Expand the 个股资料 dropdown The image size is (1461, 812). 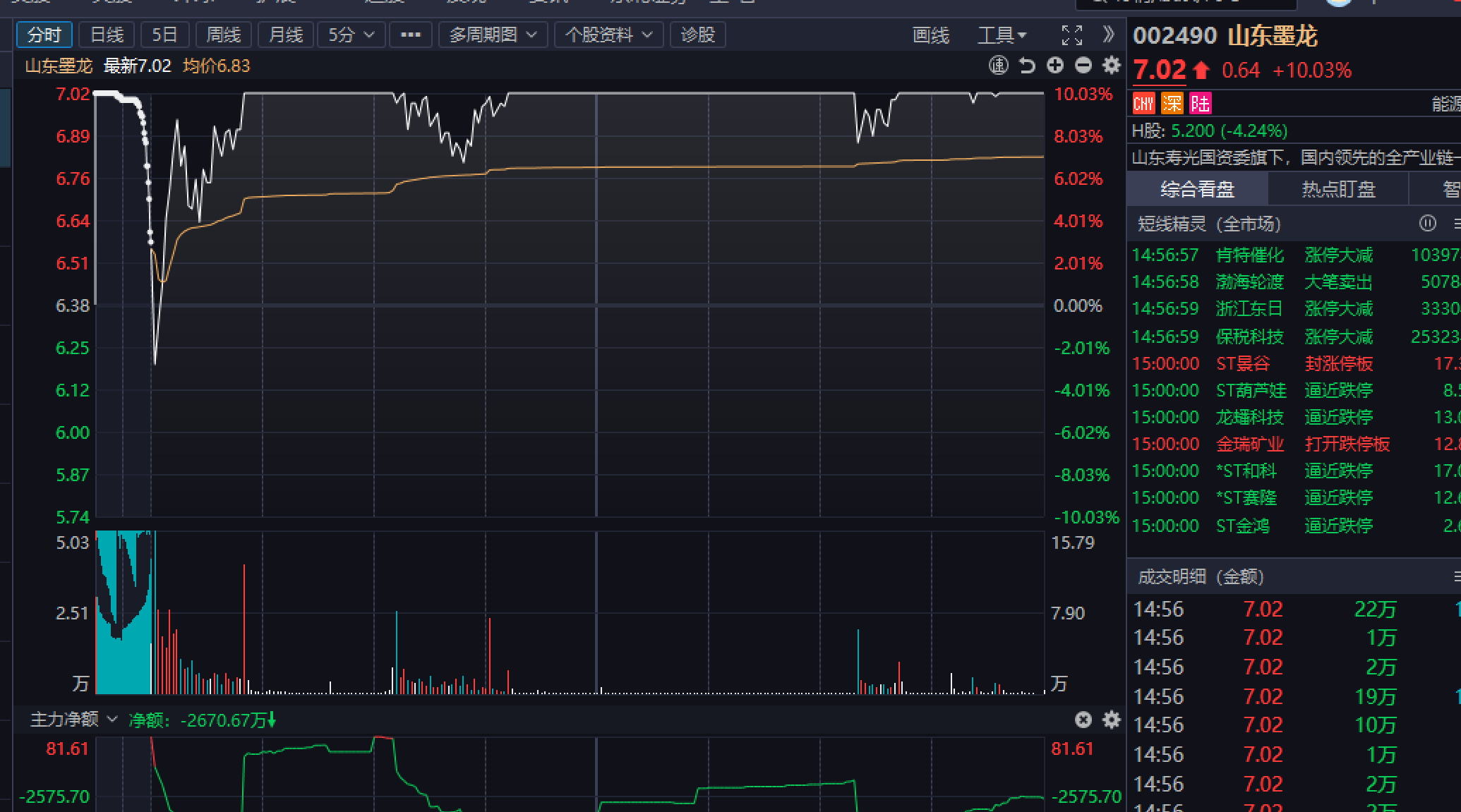tap(608, 35)
